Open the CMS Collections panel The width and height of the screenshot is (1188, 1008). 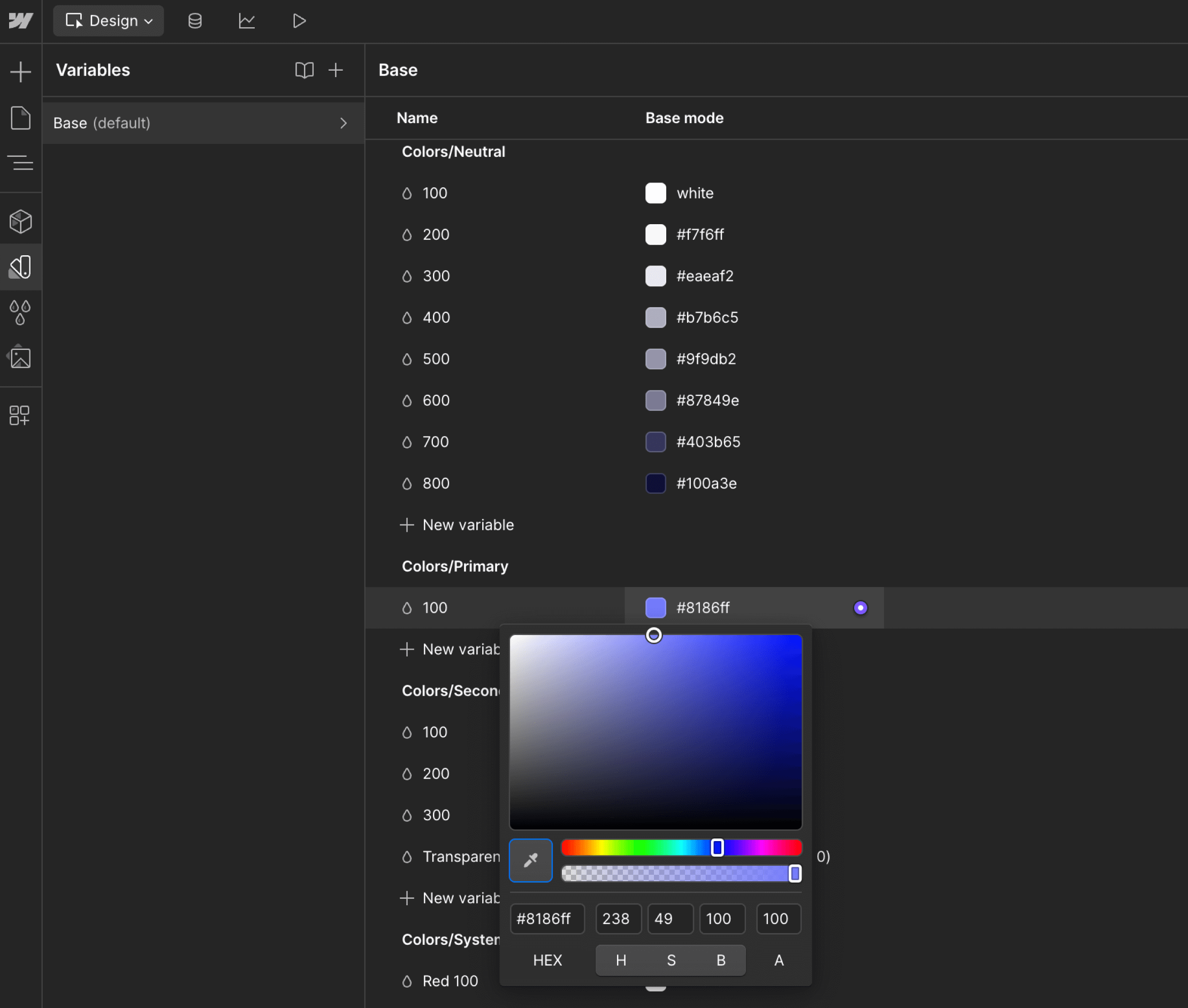click(195, 20)
